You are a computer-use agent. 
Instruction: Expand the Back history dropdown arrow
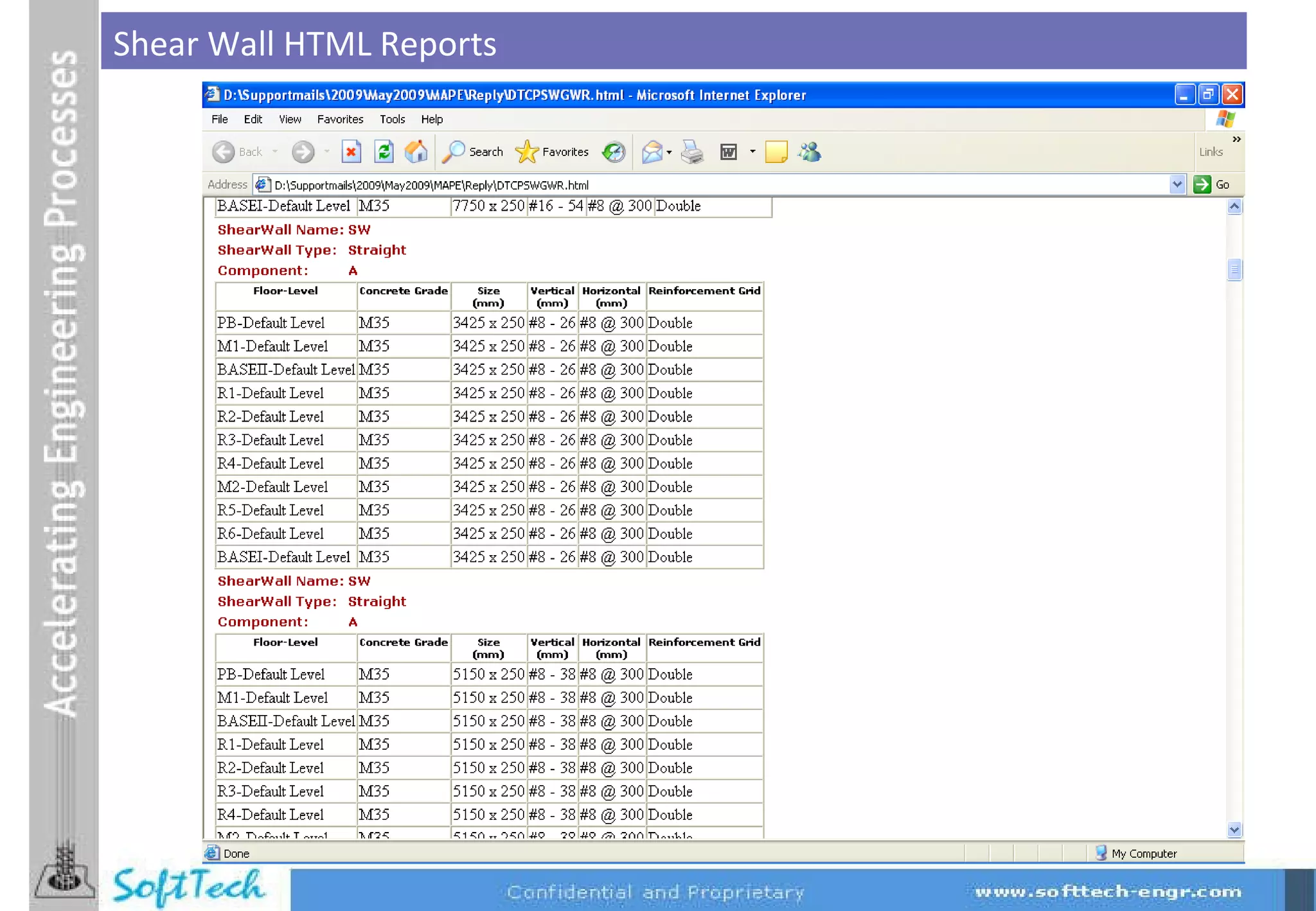coord(275,152)
